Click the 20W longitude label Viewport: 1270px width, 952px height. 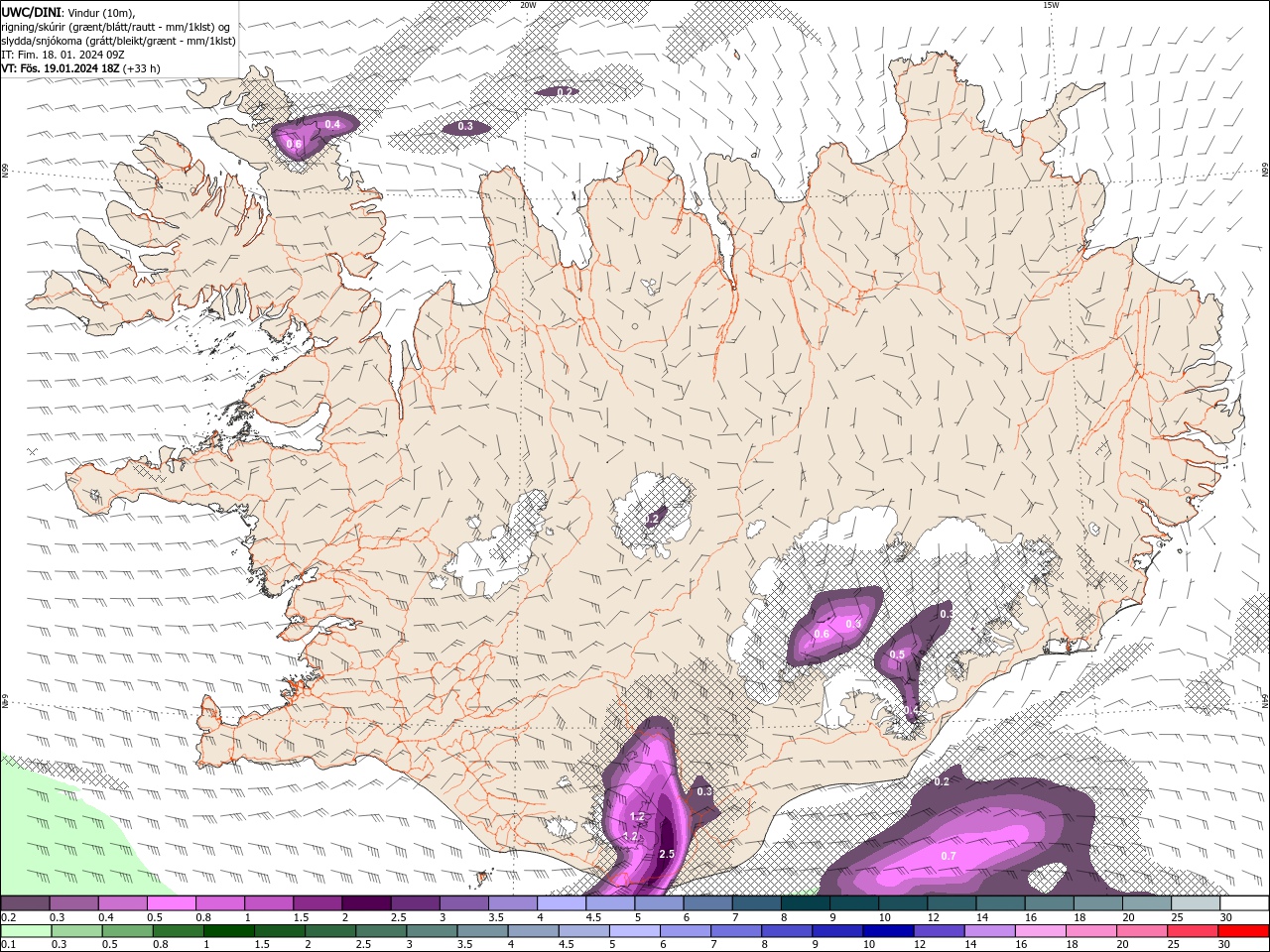(x=529, y=5)
